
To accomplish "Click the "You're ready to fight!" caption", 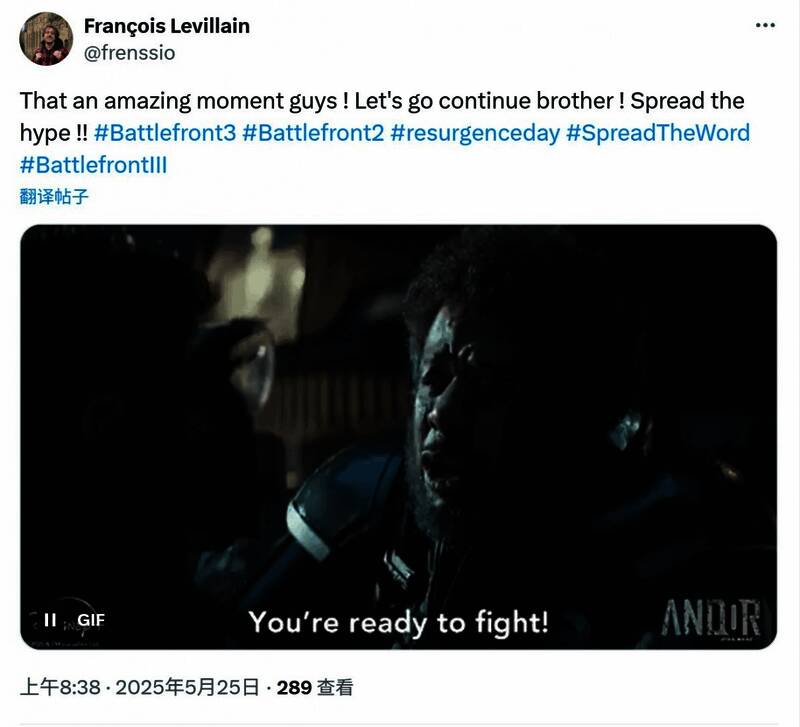I will click(398, 622).
